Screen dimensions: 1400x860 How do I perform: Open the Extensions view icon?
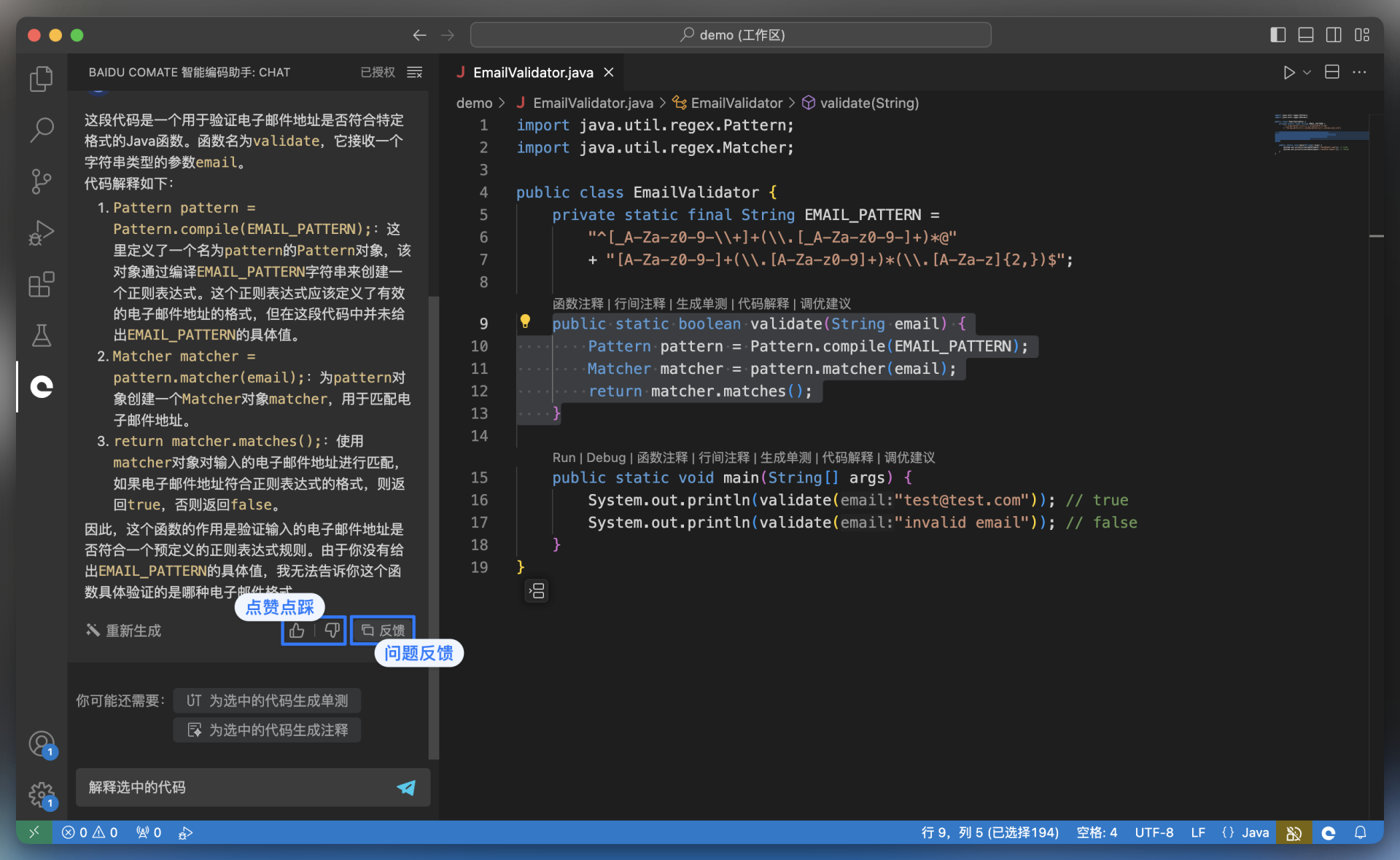point(42,284)
